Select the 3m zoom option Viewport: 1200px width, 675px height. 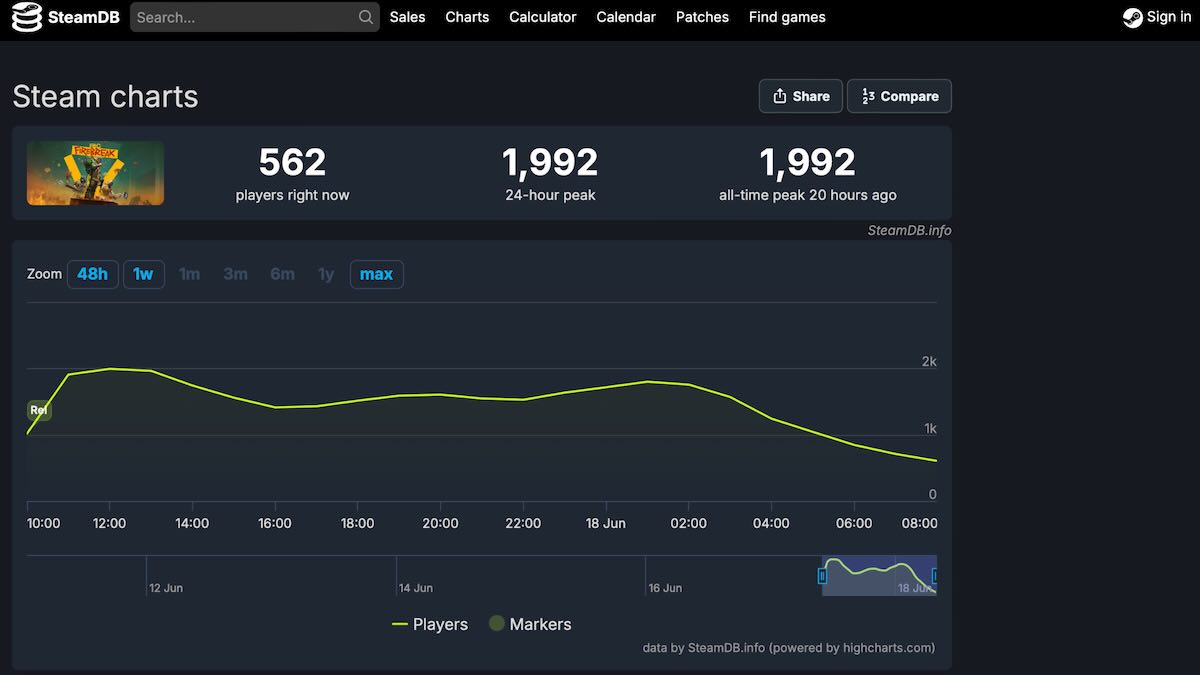(x=235, y=274)
